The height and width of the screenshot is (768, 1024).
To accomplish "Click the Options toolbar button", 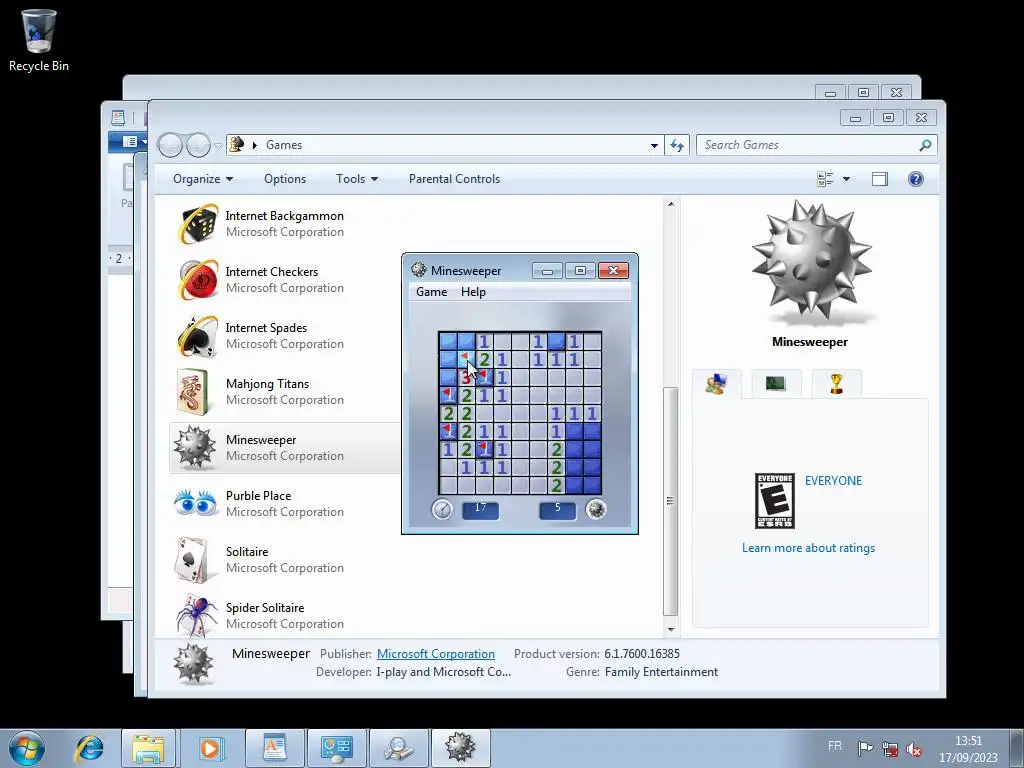I will click(x=285, y=179).
